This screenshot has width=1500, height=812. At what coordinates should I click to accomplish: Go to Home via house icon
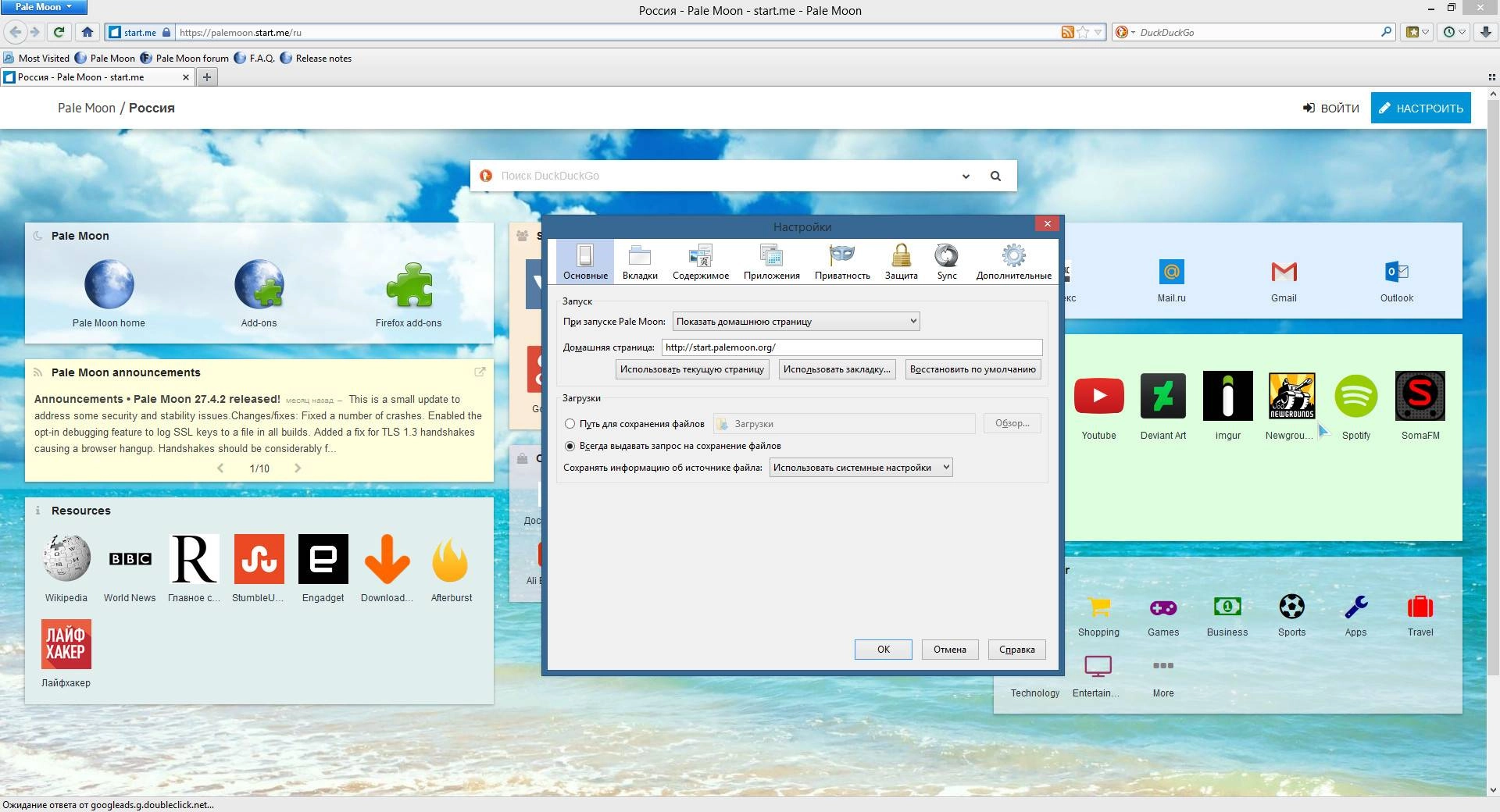(87, 32)
